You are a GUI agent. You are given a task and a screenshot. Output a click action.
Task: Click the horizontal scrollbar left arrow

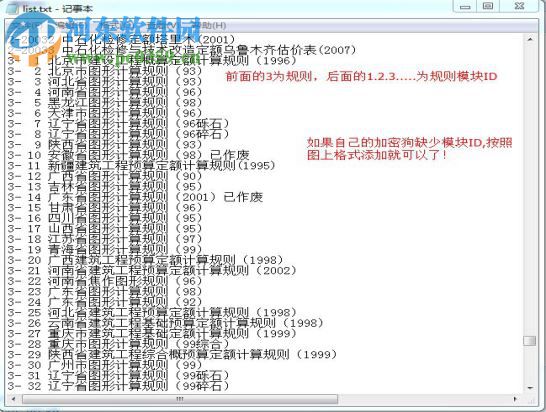(13, 399)
